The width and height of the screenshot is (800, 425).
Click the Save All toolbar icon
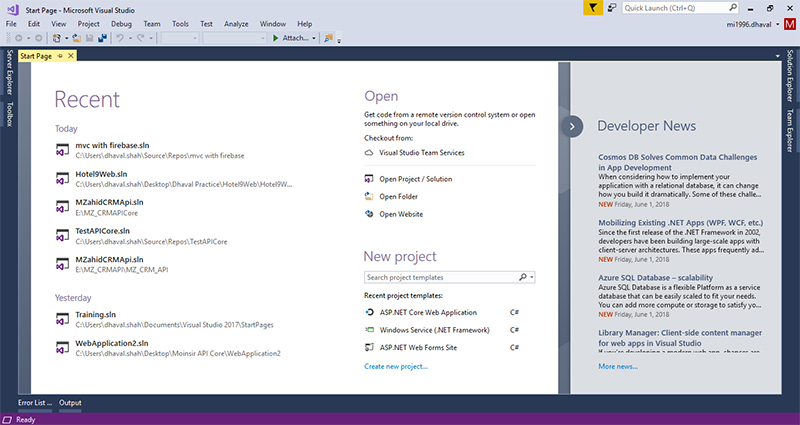point(102,38)
